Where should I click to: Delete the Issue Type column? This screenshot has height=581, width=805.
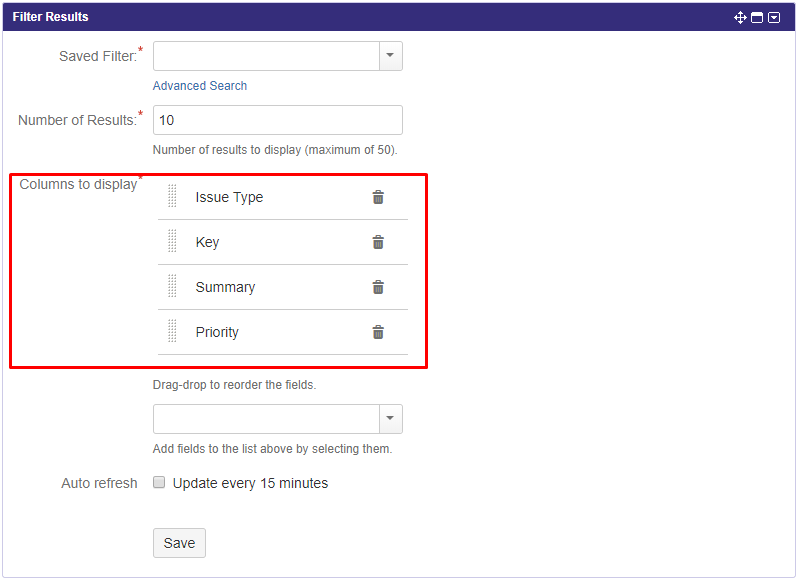click(x=378, y=197)
